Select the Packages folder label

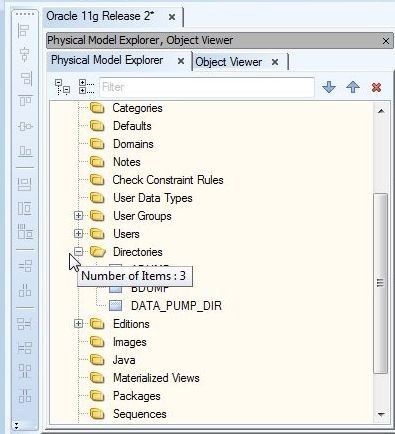(x=137, y=396)
